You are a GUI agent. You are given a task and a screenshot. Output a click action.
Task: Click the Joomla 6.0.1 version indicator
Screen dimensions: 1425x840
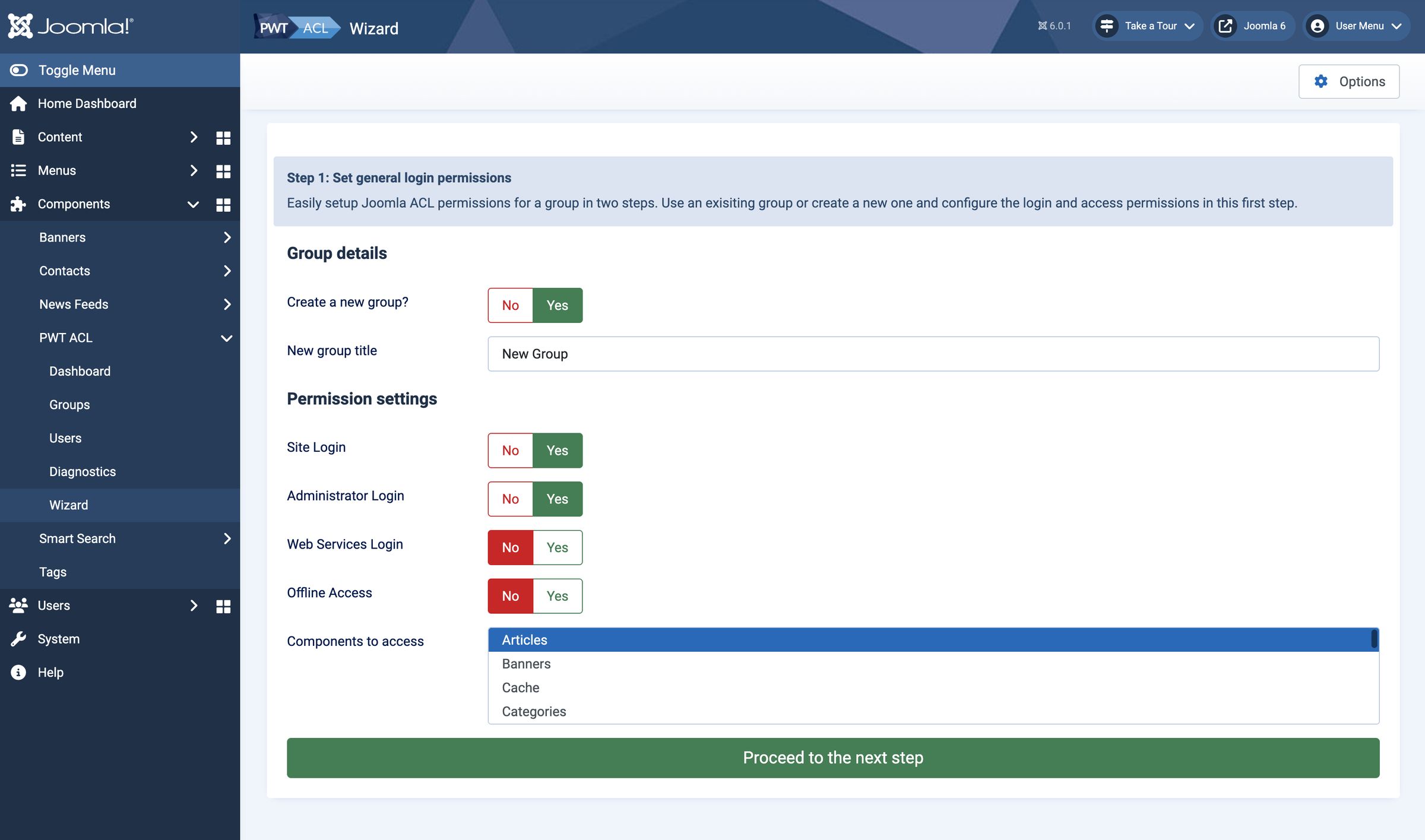pyautogui.click(x=1054, y=26)
